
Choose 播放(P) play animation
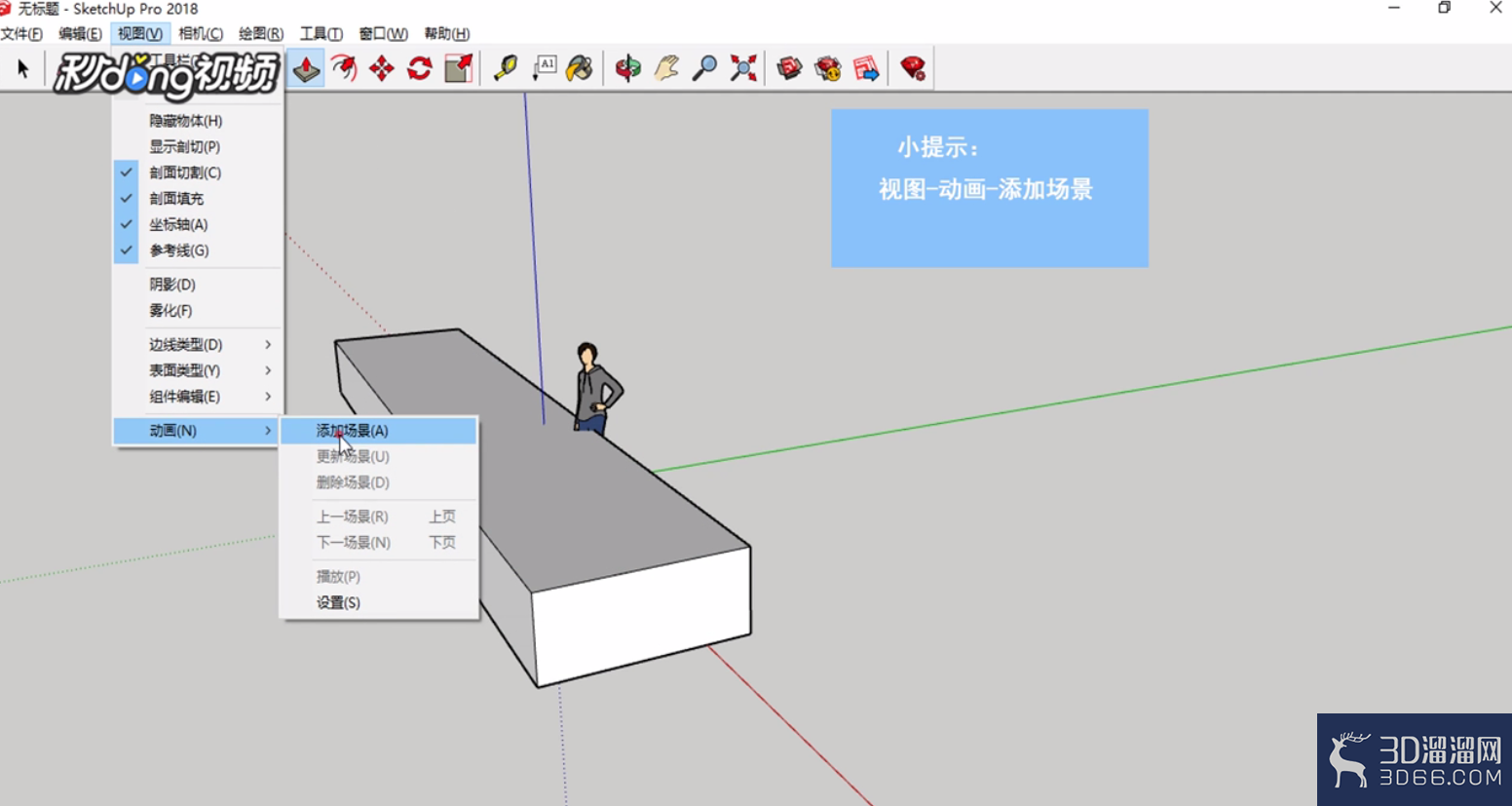click(379, 577)
